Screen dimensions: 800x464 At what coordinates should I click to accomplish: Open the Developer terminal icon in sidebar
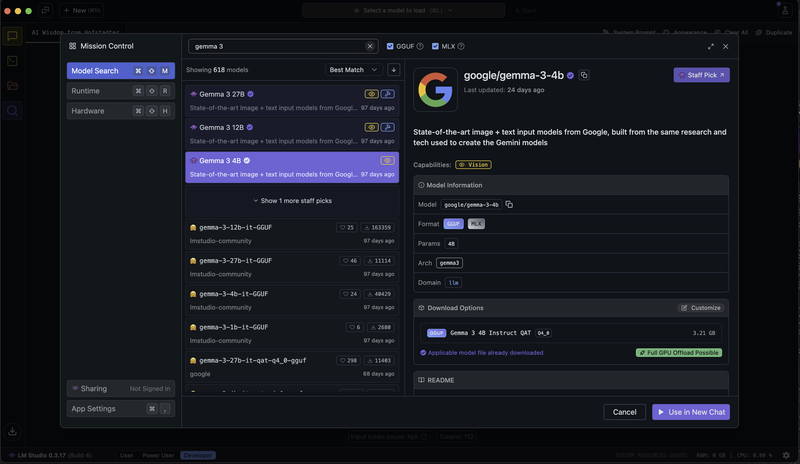(12, 61)
